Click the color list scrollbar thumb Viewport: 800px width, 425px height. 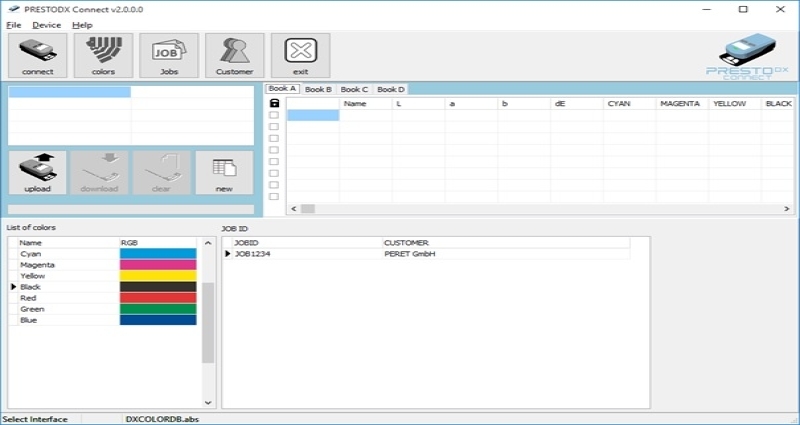click(x=208, y=322)
